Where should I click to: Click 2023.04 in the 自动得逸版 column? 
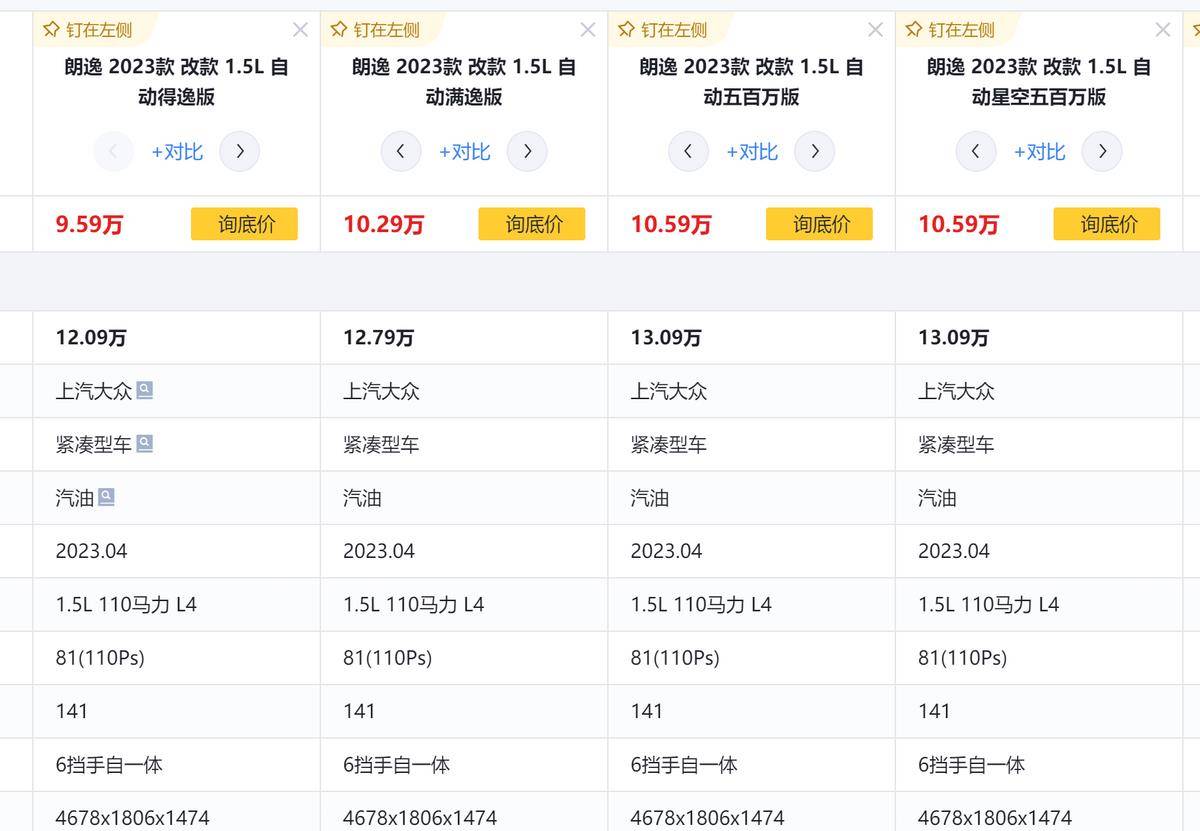click(92, 551)
